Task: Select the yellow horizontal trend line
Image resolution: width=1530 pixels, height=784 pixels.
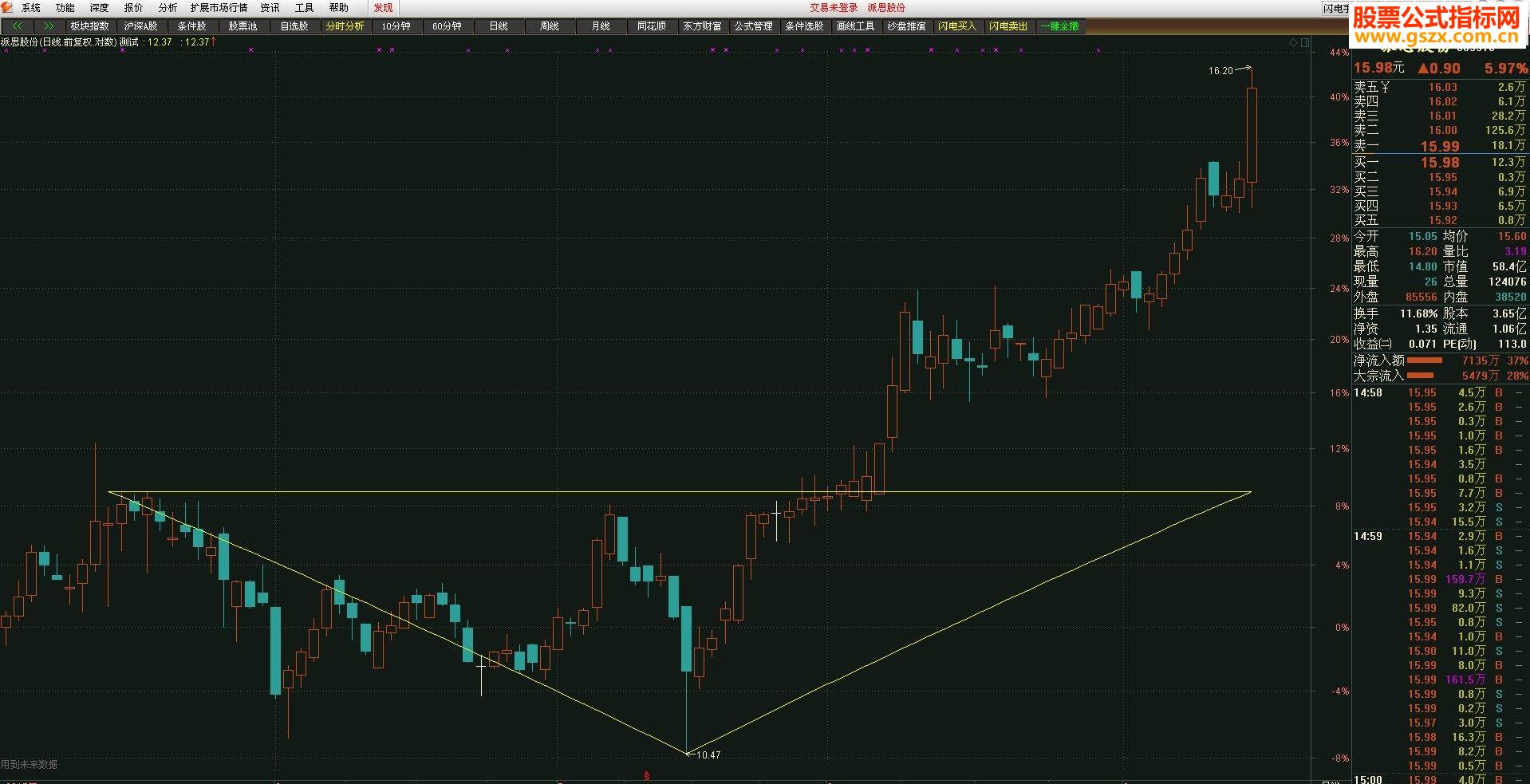Action: [678, 492]
